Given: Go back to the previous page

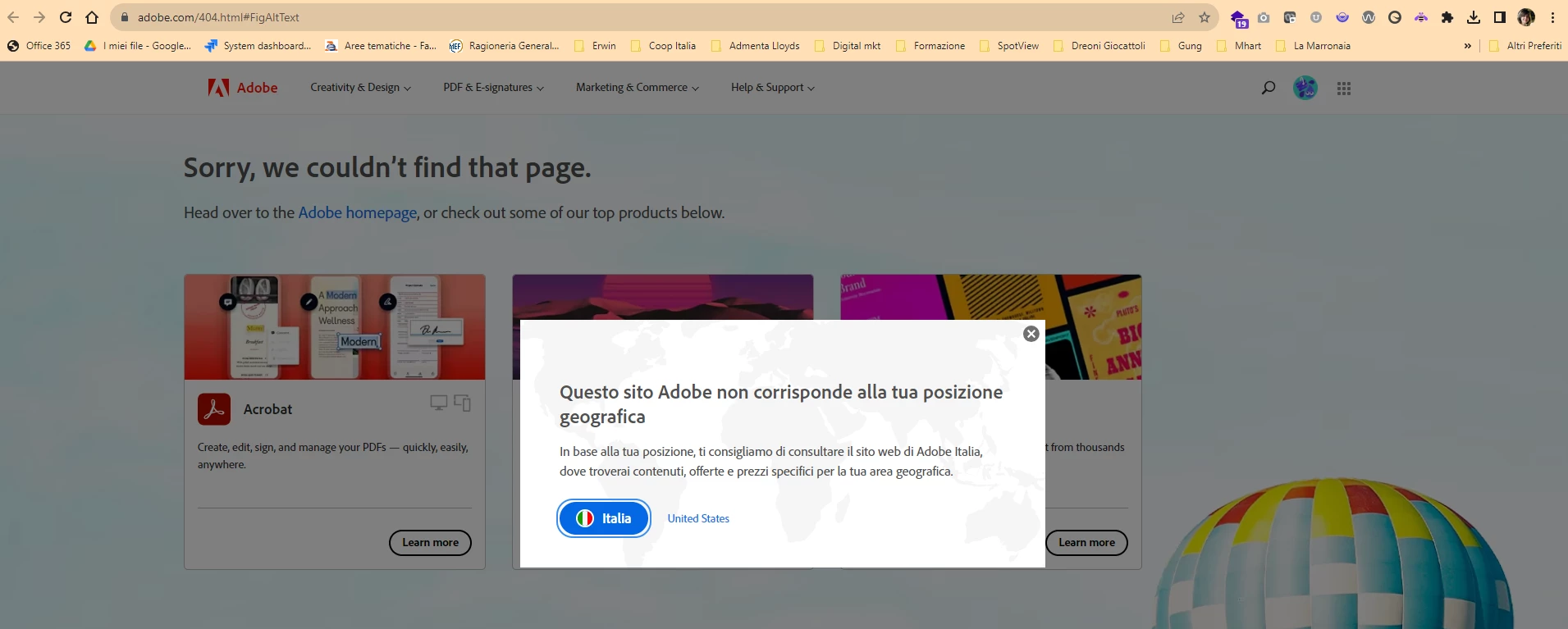Looking at the screenshot, I should [x=13, y=17].
